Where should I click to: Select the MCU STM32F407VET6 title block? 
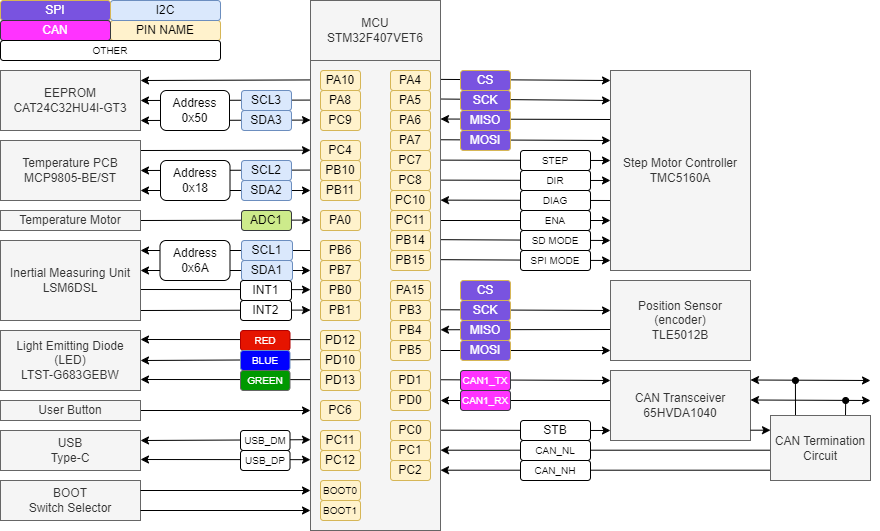coord(375,30)
